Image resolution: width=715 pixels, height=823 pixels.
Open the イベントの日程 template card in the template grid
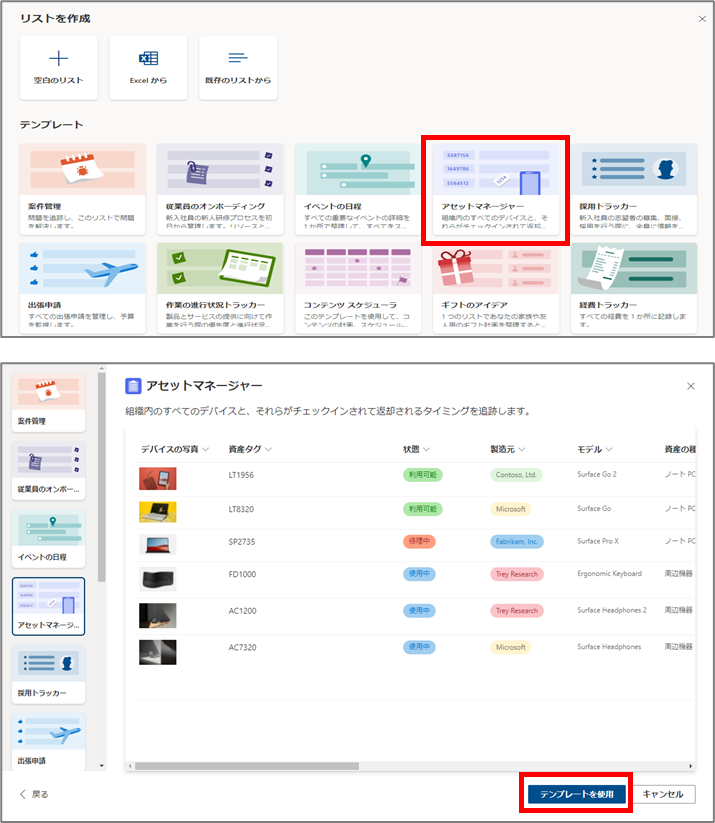pyautogui.click(x=358, y=189)
